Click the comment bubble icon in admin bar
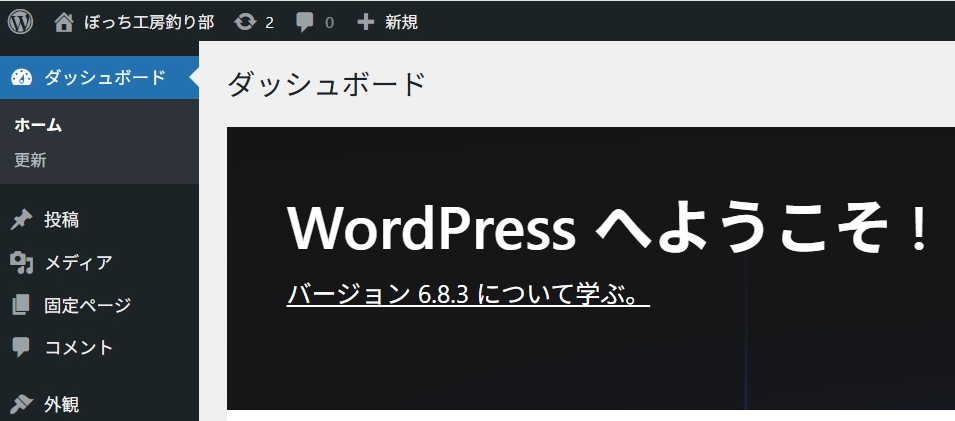Screen dimensions: 955x421 point(306,21)
